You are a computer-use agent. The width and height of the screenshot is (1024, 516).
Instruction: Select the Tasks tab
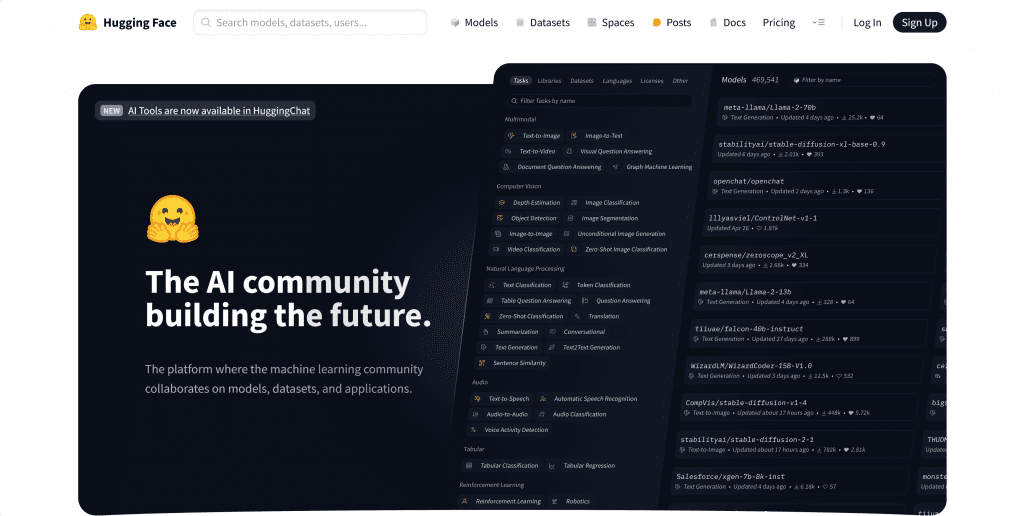point(520,81)
